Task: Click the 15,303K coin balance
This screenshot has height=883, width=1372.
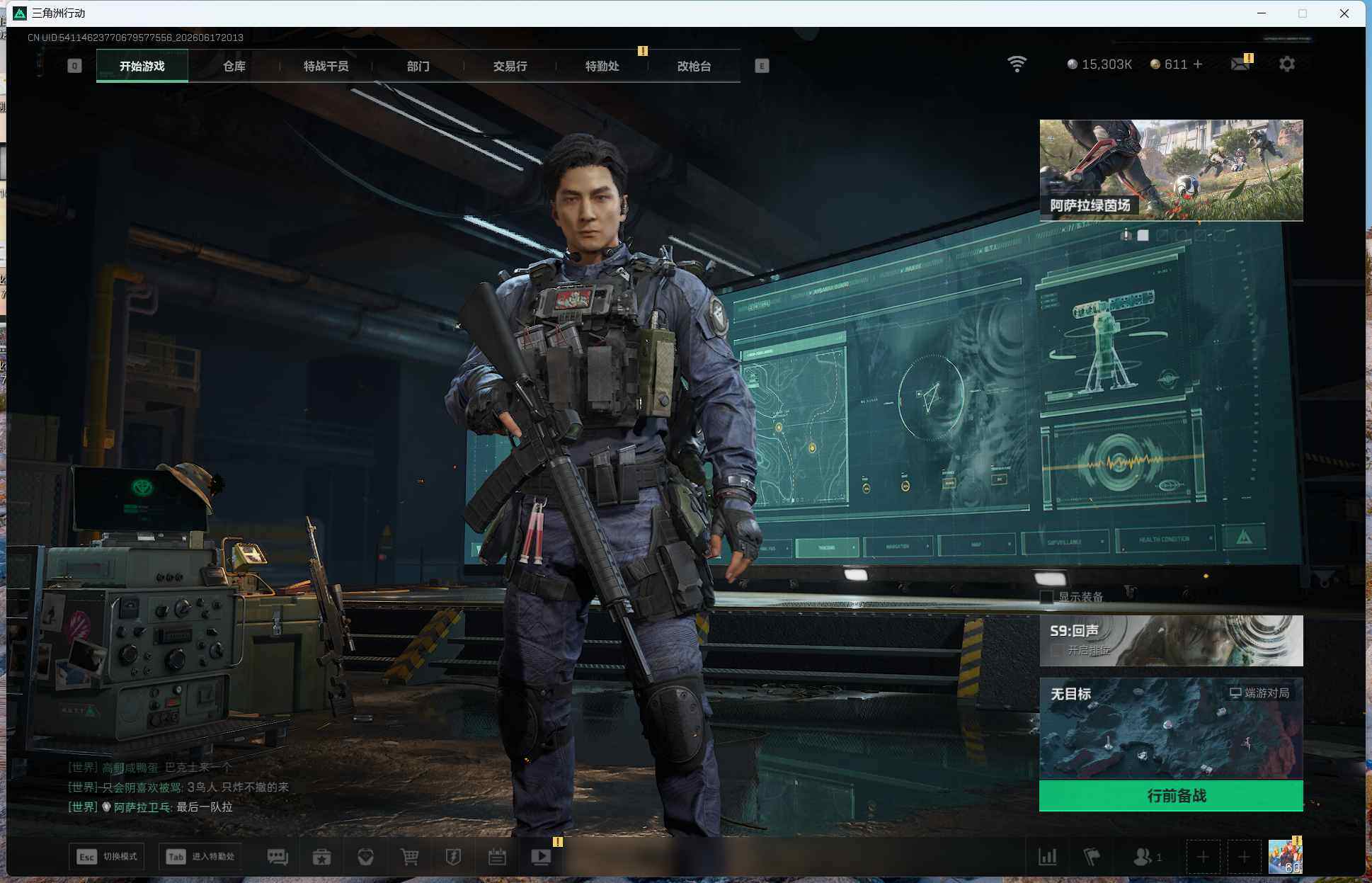Action: (1099, 64)
